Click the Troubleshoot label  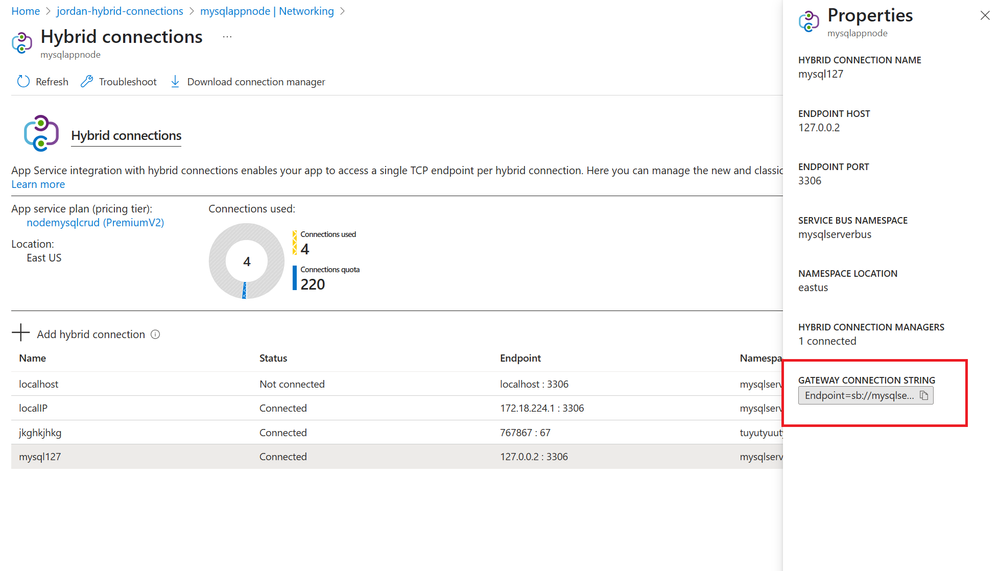[x=127, y=82]
